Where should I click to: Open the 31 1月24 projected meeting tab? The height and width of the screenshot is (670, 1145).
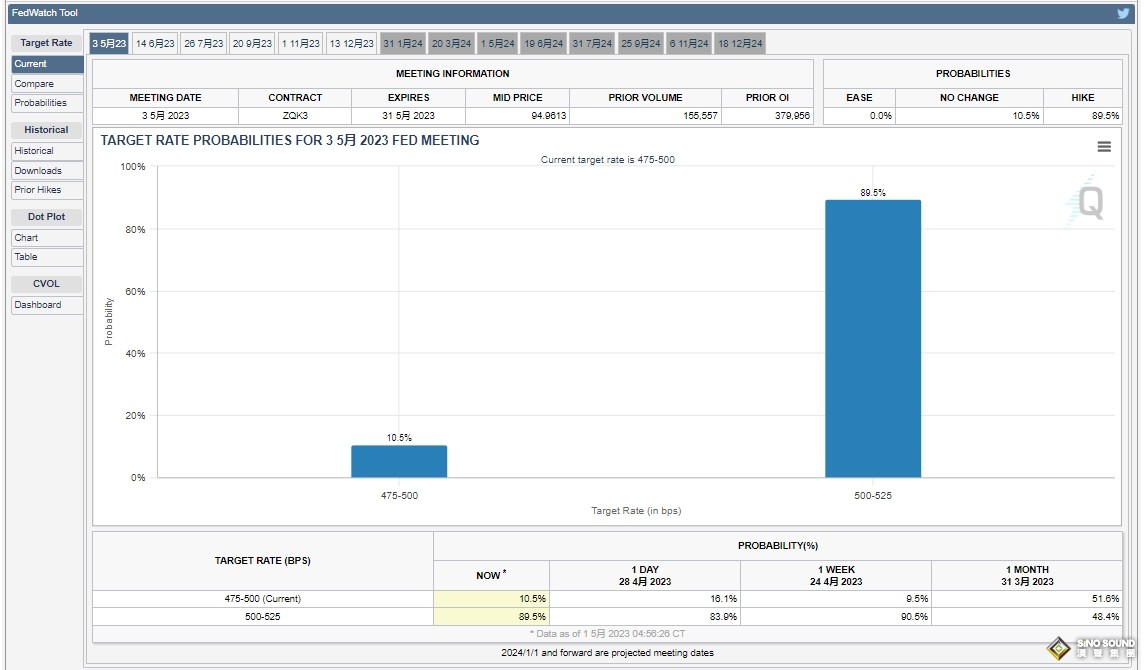point(403,44)
